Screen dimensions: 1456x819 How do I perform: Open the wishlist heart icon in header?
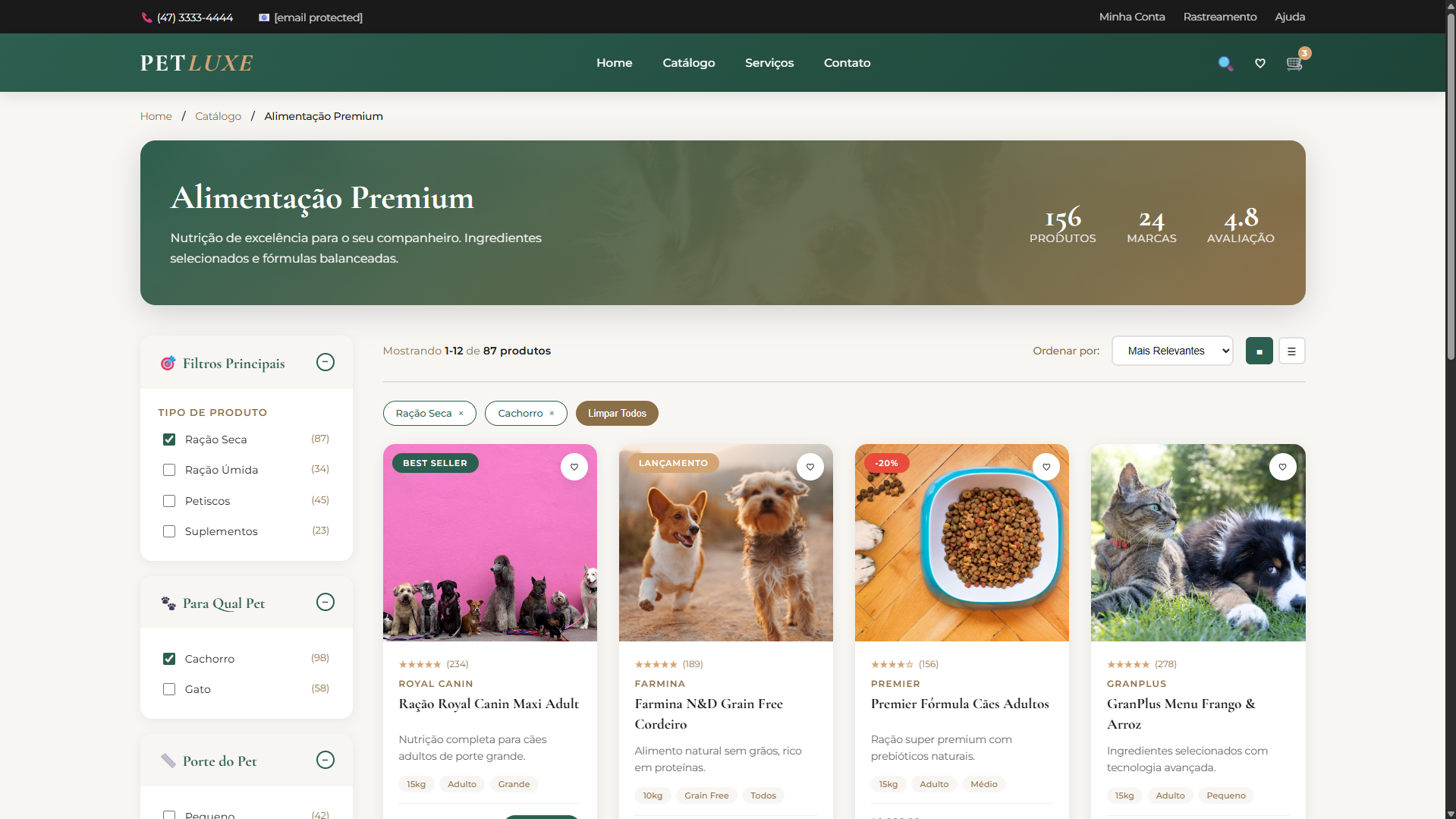1260,63
